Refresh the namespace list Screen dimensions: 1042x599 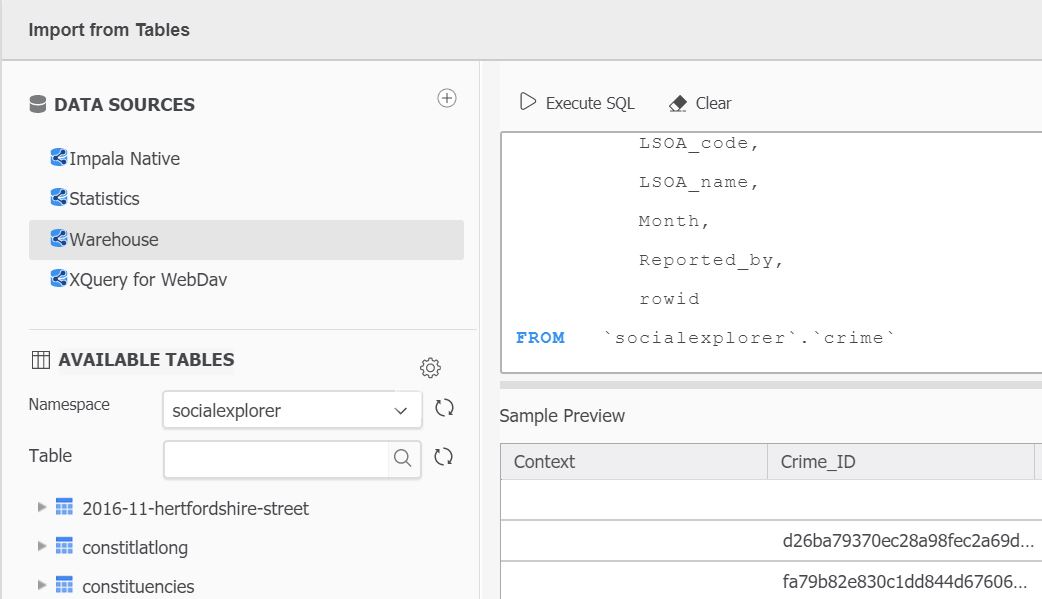444,408
